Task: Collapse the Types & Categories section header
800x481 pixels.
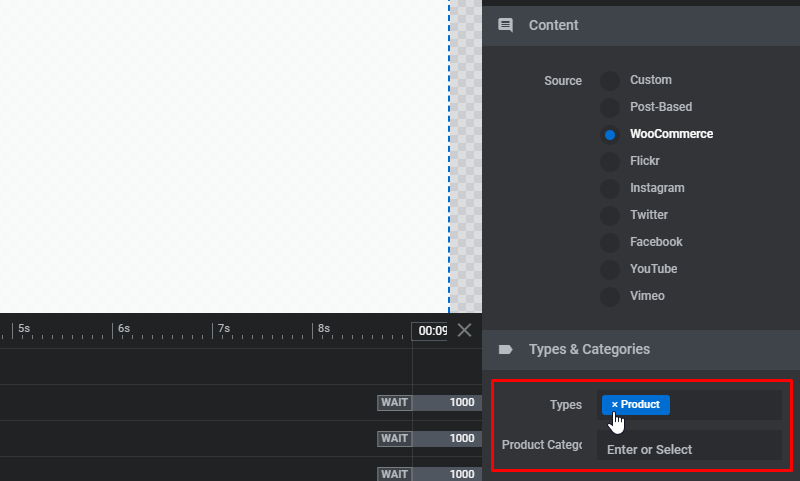Action: 641,349
